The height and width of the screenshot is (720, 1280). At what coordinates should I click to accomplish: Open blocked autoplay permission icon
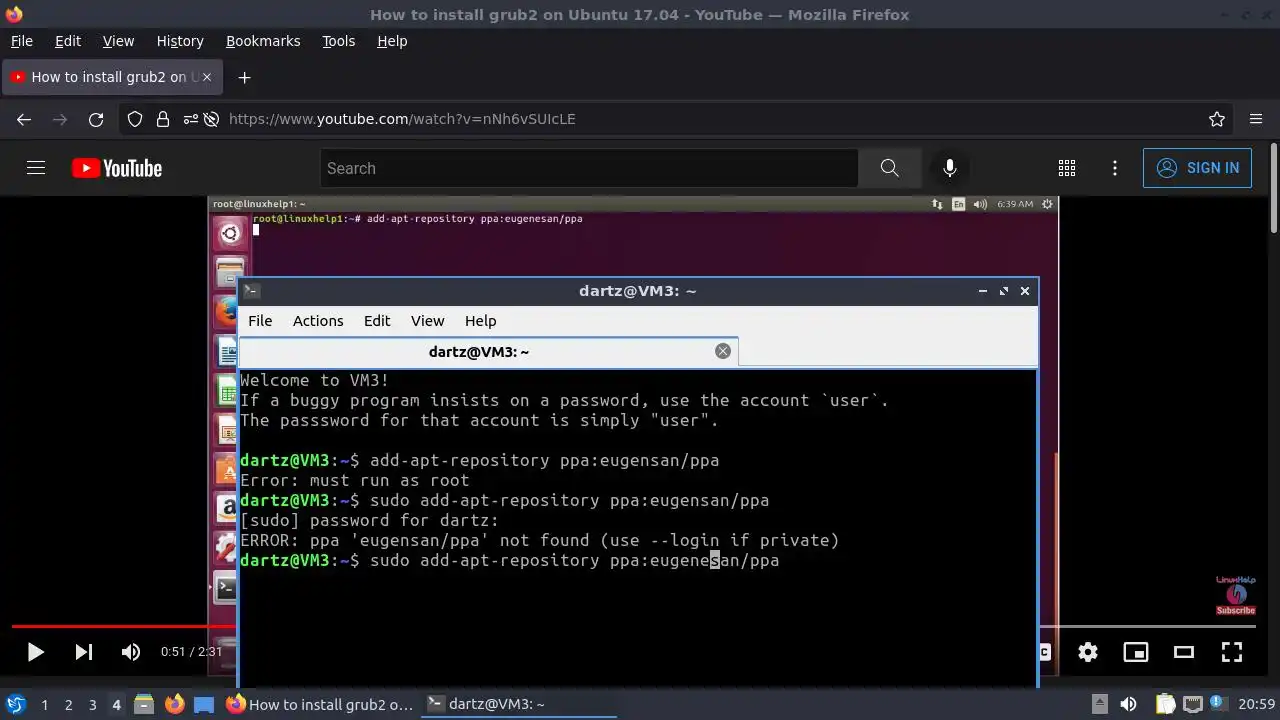pyautogui.click(x=211, y=119)
